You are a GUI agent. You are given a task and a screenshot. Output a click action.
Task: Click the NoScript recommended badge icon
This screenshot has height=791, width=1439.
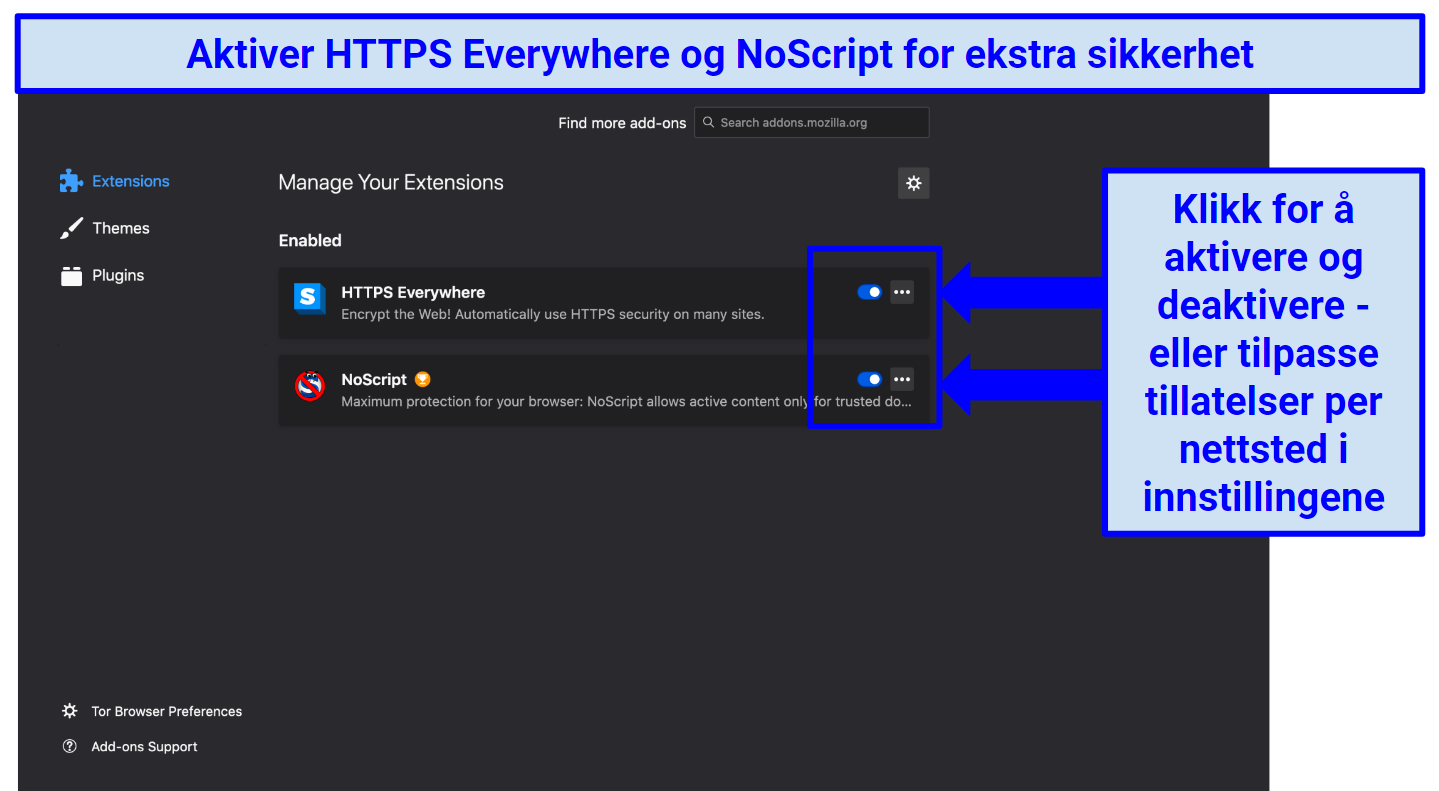[423, 379]
